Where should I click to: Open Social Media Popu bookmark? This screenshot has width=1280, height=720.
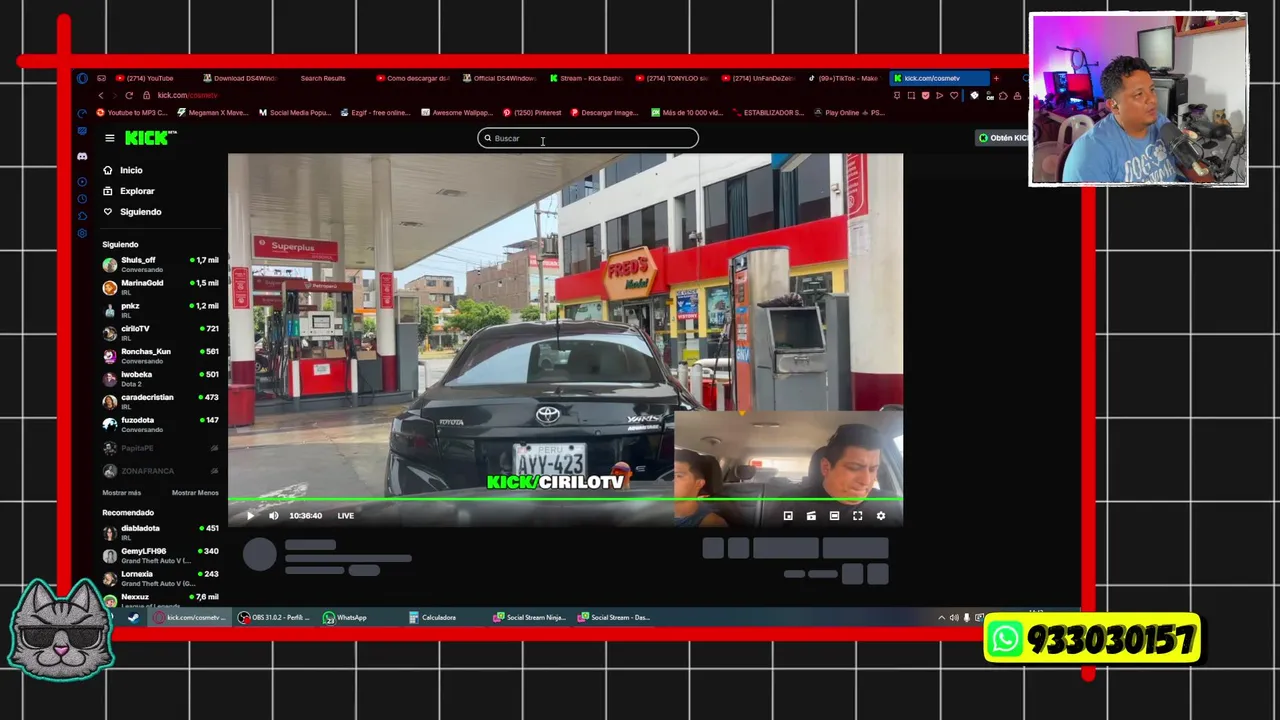[x=295, y=113]
